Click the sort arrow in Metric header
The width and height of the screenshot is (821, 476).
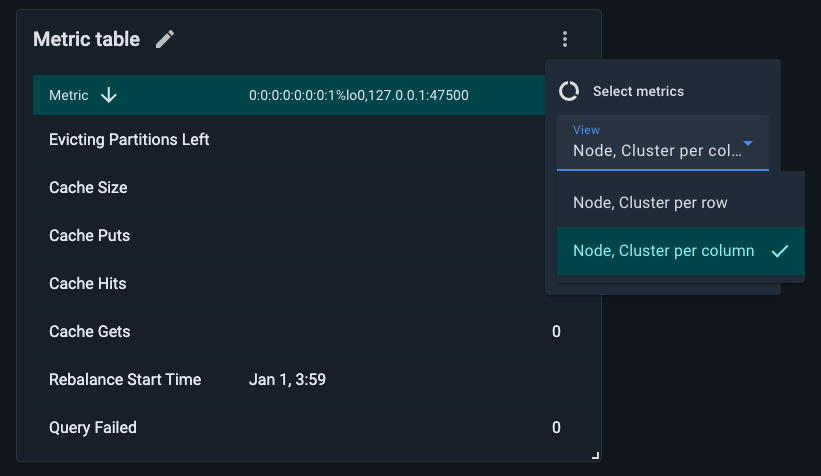coord(109,95)
